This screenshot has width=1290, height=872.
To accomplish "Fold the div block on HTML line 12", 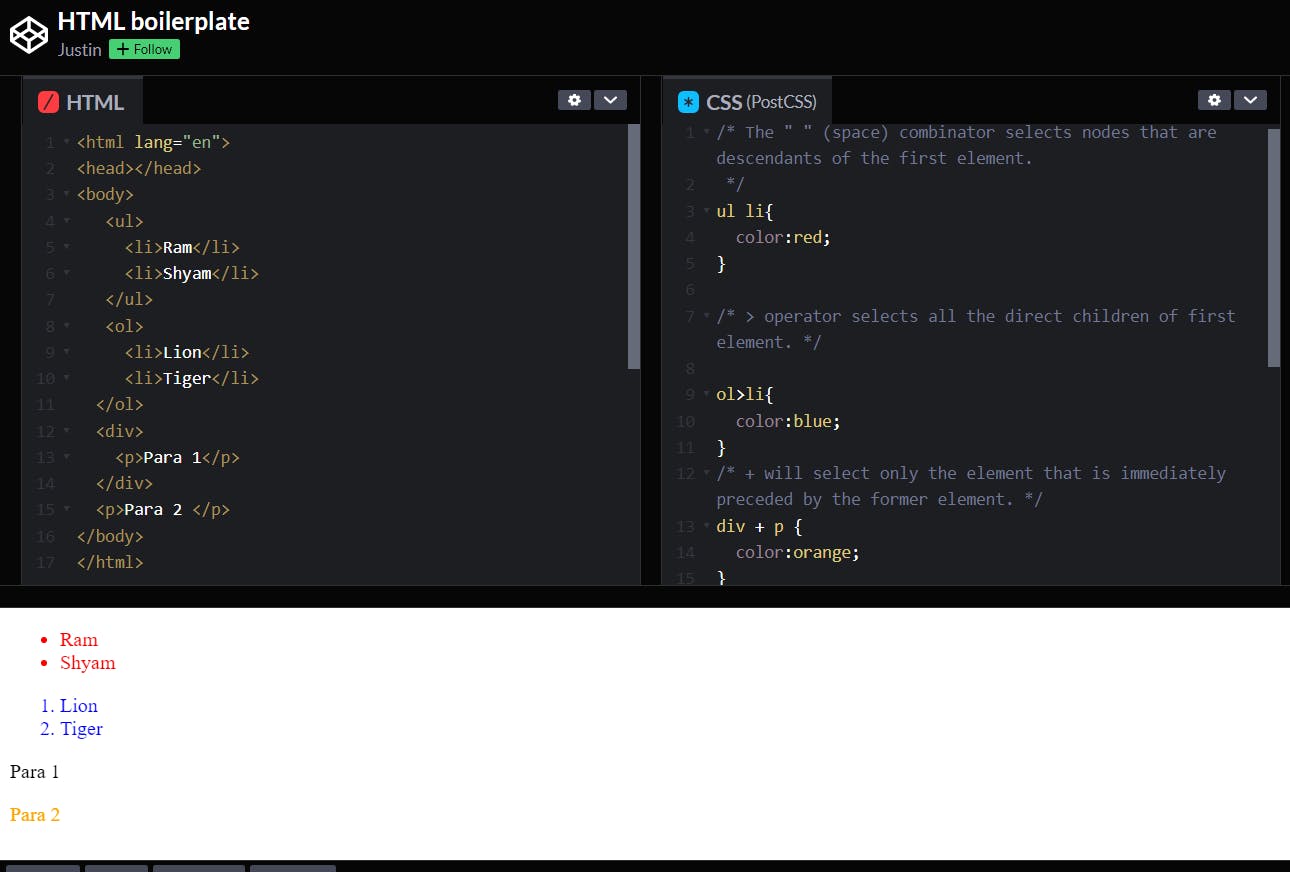I will 67,431.
